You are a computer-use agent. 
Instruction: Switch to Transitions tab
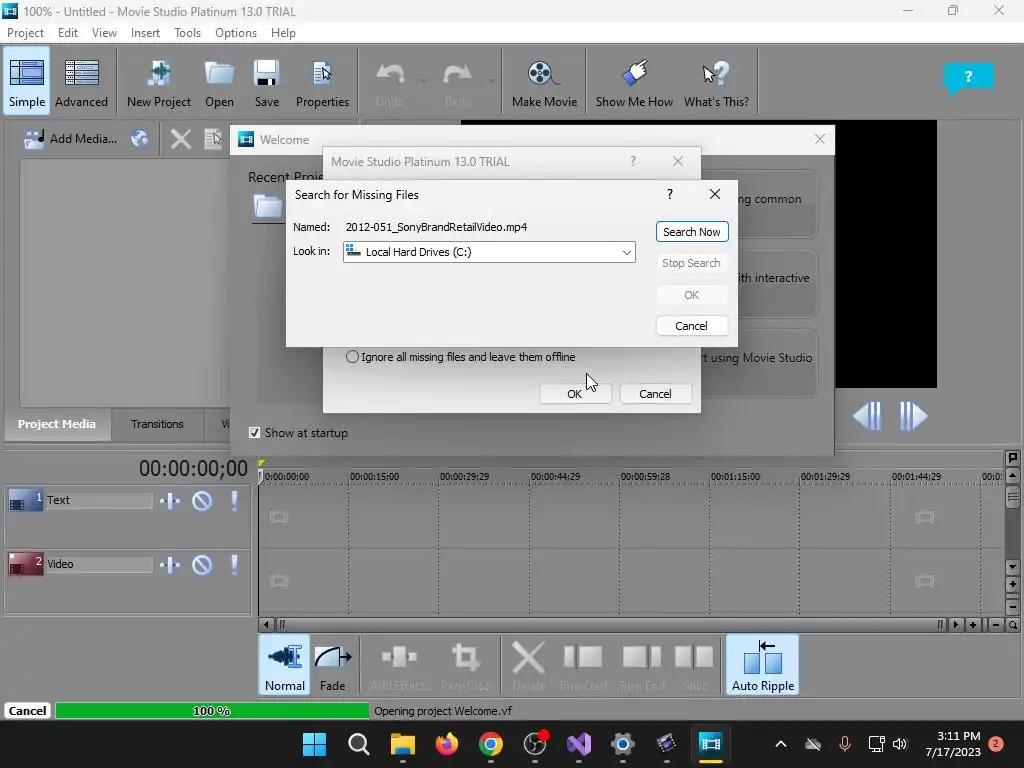(x=157, y=424)
